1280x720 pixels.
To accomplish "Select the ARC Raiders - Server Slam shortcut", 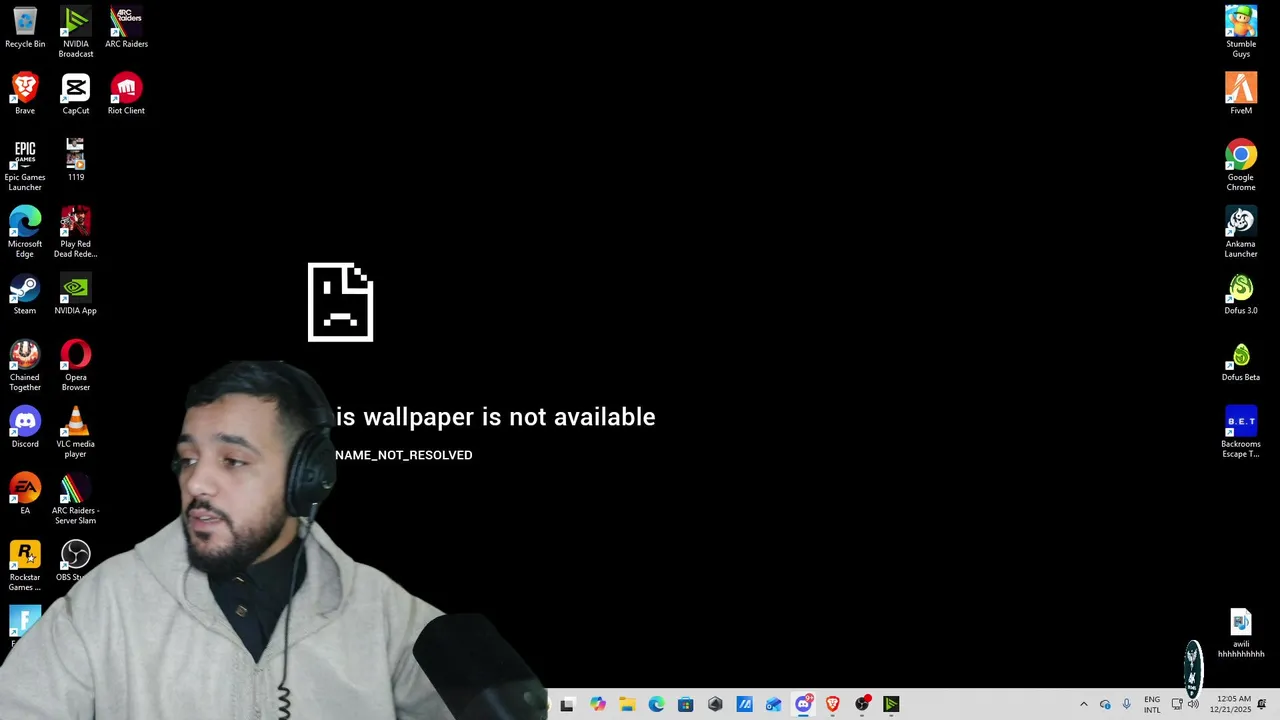I will pyautogui.click(x=76, y=499).
